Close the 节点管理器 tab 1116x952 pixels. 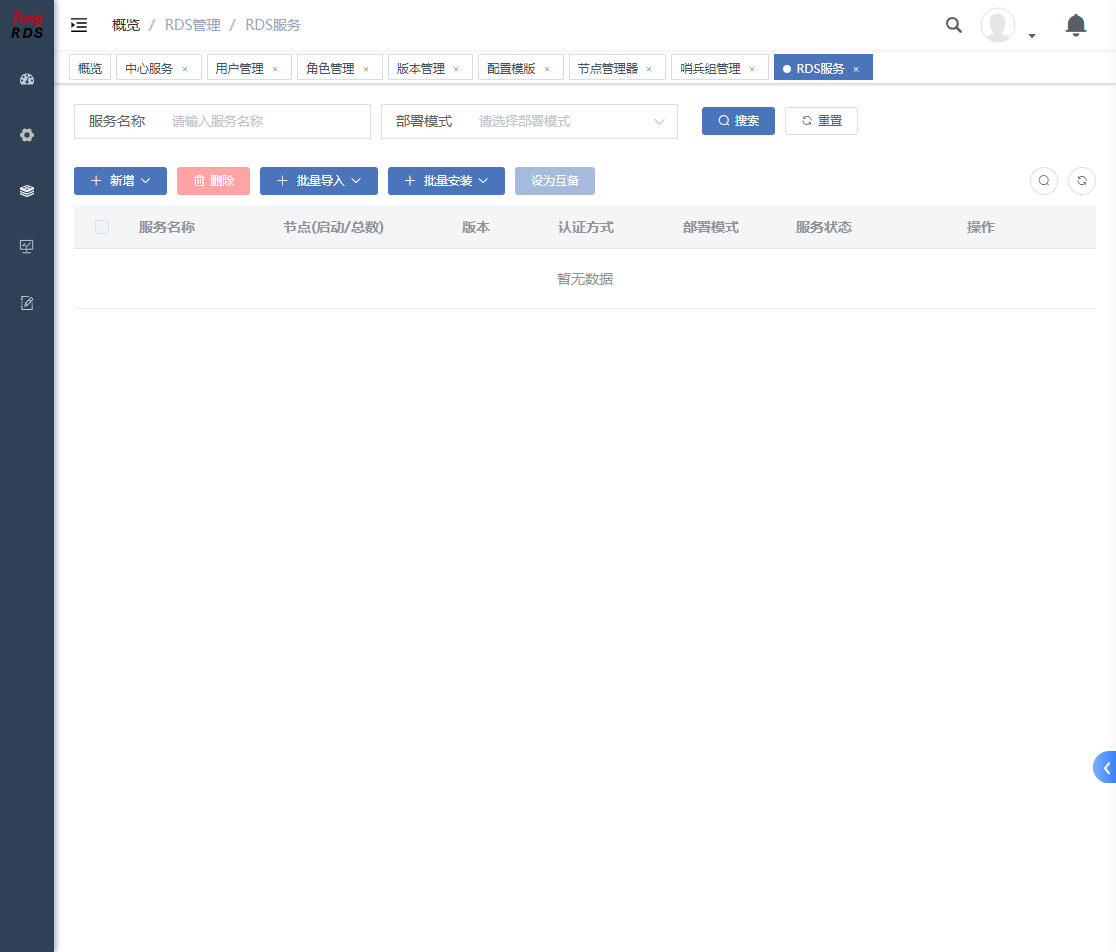(x=649, y=69)
